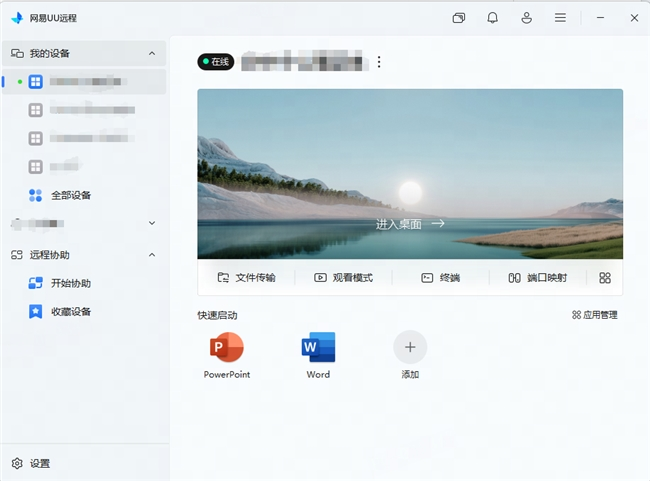Collapse the 远程协助 section
This screenshot has height=481, width=650.
coord(152,255)
